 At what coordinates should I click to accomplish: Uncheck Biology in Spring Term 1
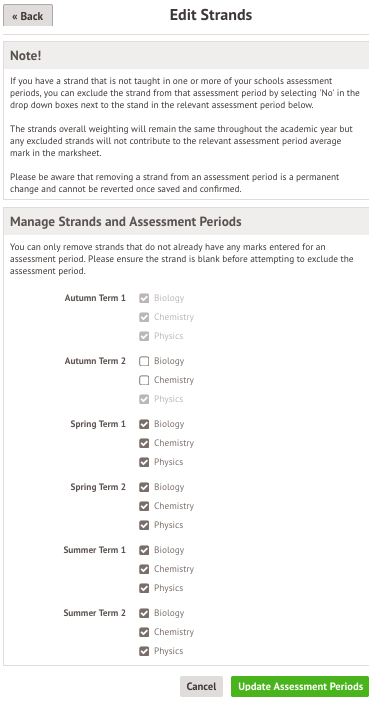point(144,424)
